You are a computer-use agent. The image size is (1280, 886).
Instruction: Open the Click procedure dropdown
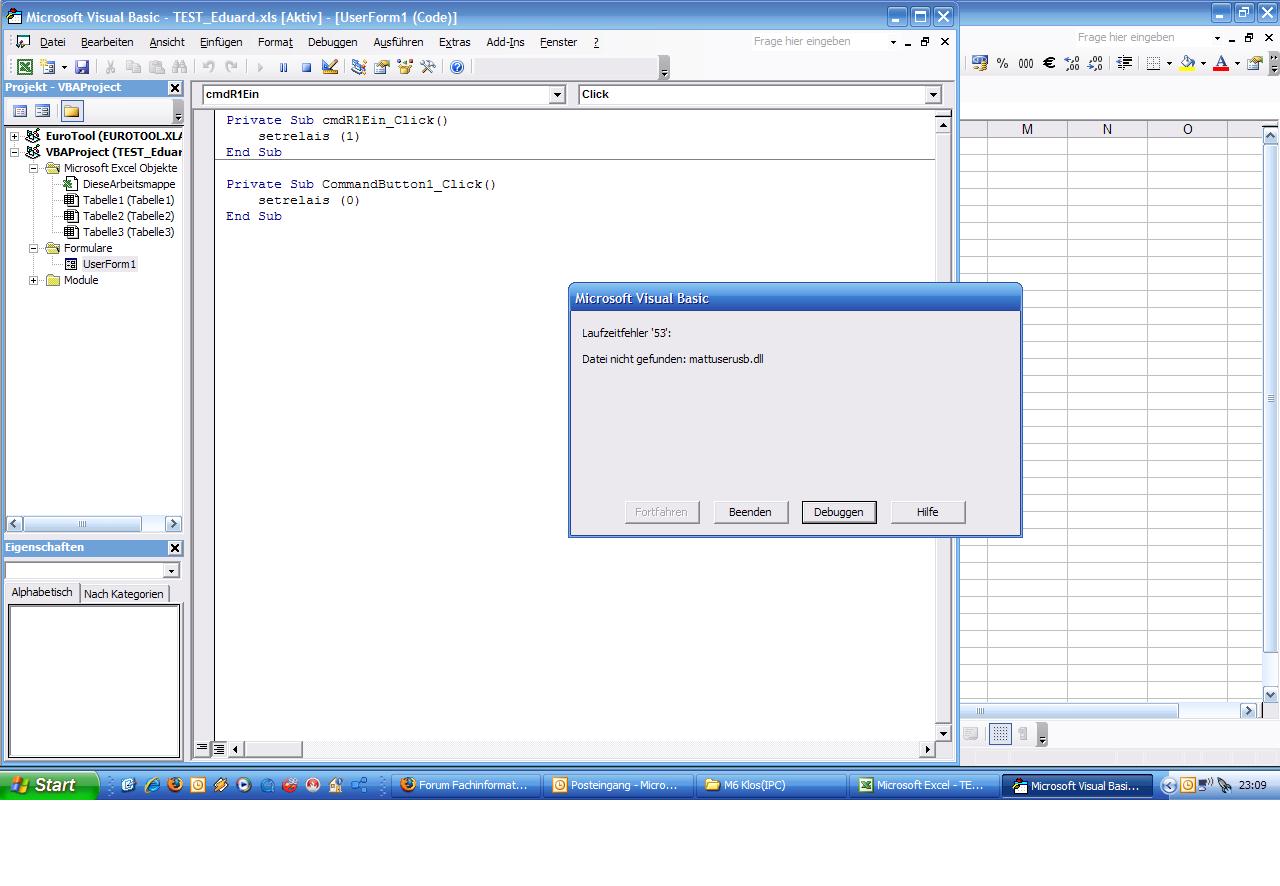tap(933, 95)
